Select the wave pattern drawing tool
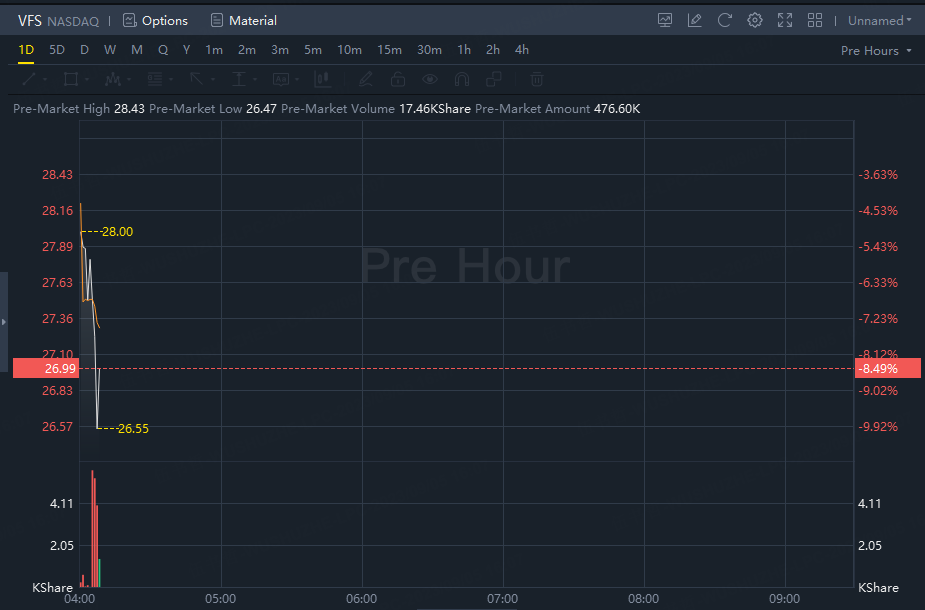The width and height of the screenshot is (925, 610). [113, 79]
